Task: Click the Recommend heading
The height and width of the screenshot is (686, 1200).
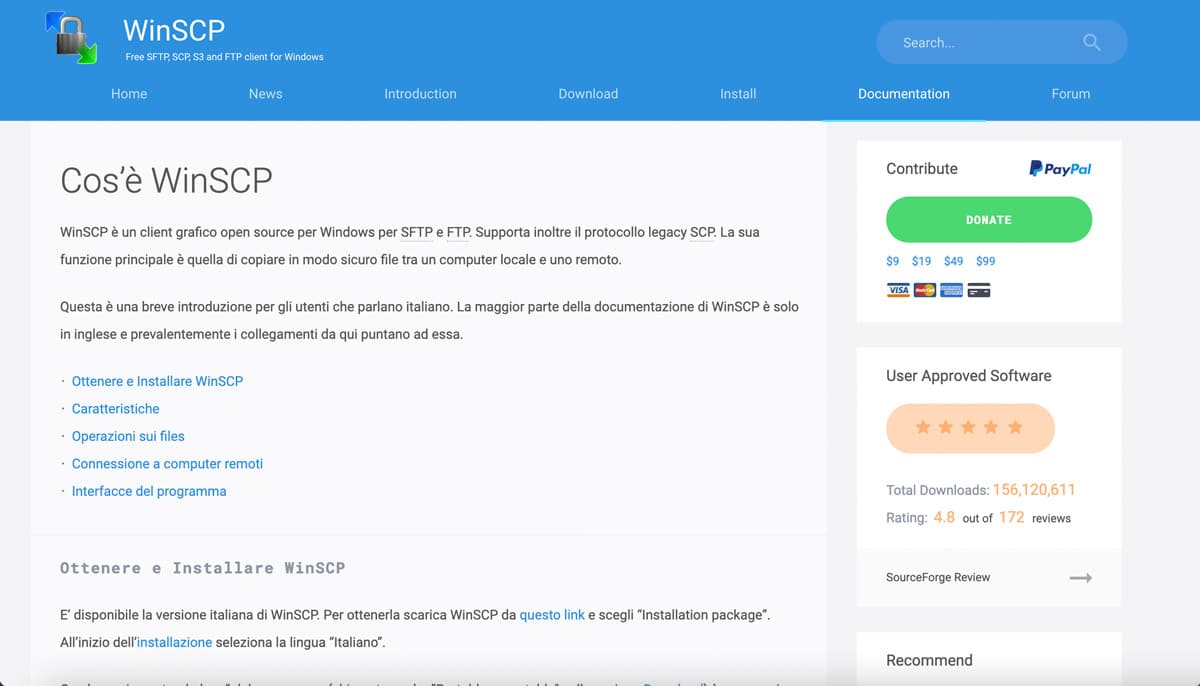Action: pyautogui.click(x=929, y=660)
